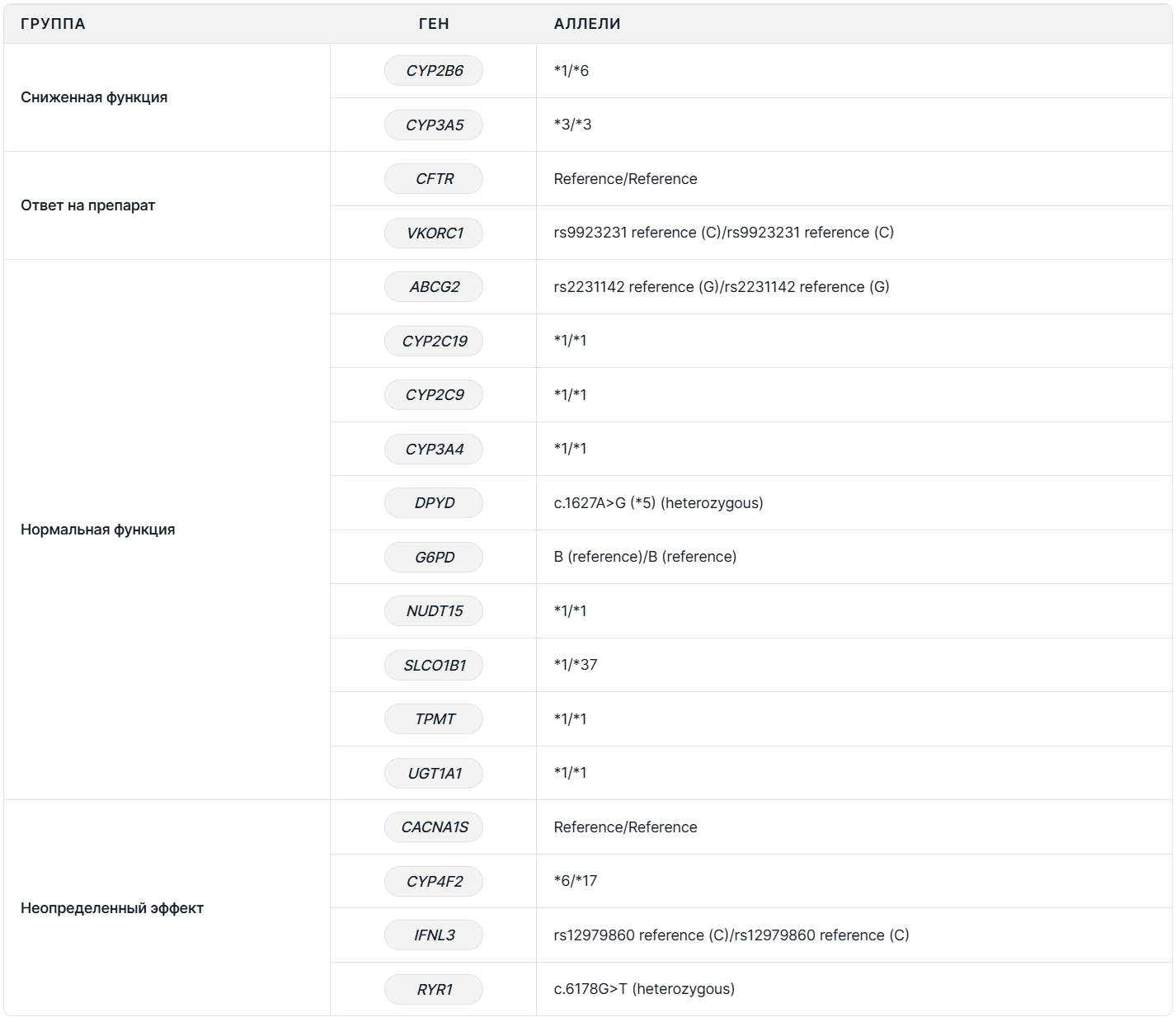Click the CYP2B6 gene badge
This screenshot has width=1176, height=1022.
click(434, 71)
